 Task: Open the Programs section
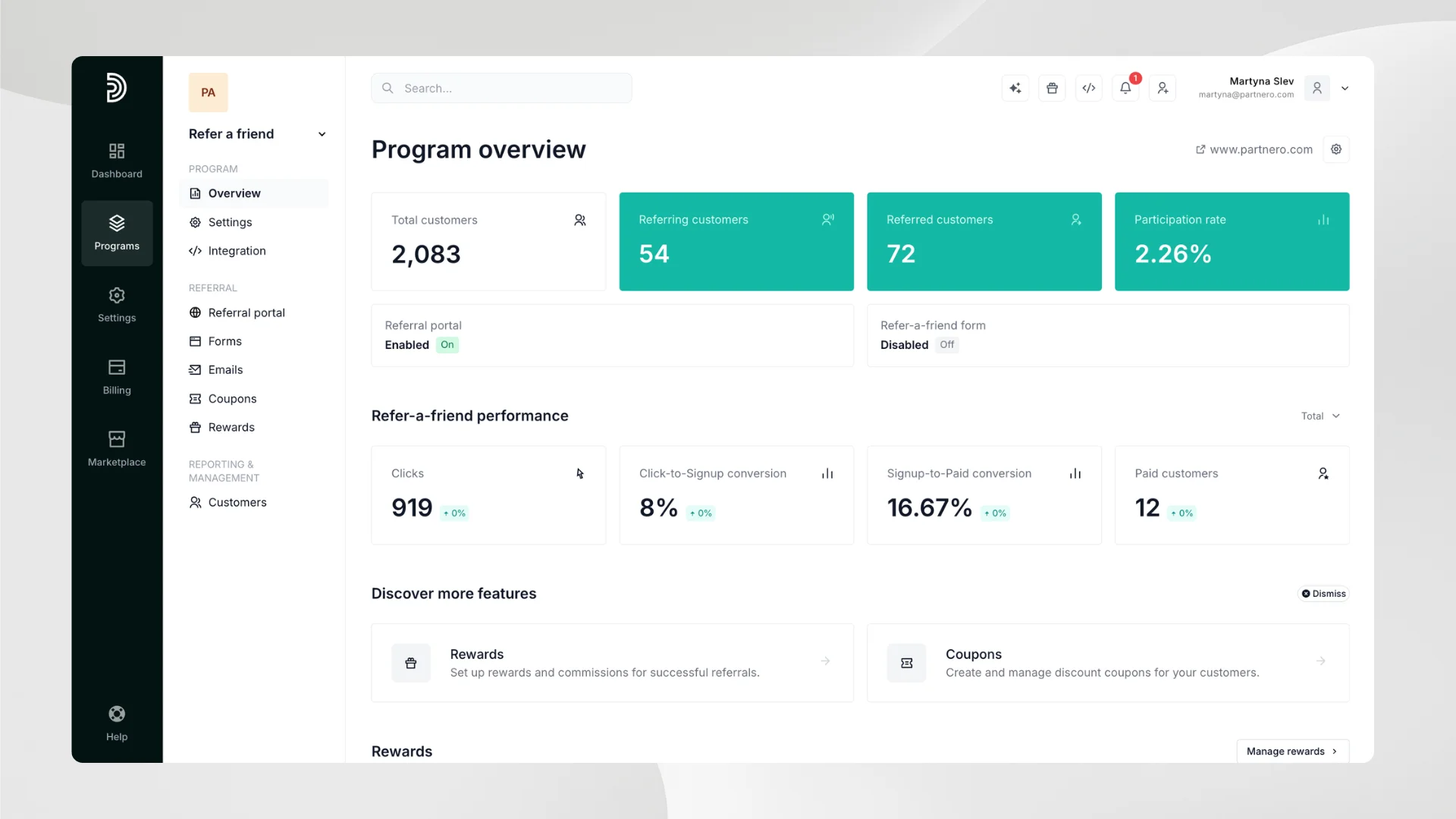117,233
